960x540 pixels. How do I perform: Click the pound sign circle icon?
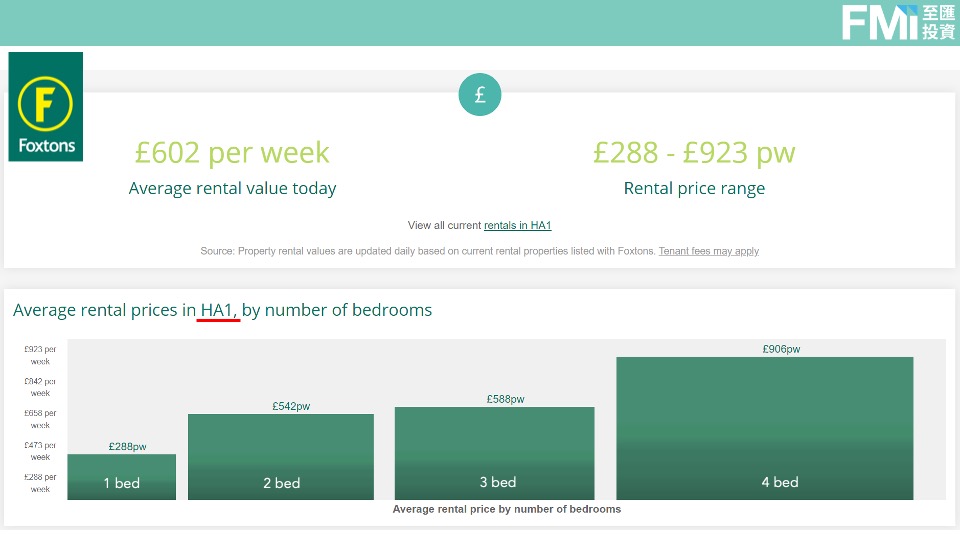click(480, 95)
